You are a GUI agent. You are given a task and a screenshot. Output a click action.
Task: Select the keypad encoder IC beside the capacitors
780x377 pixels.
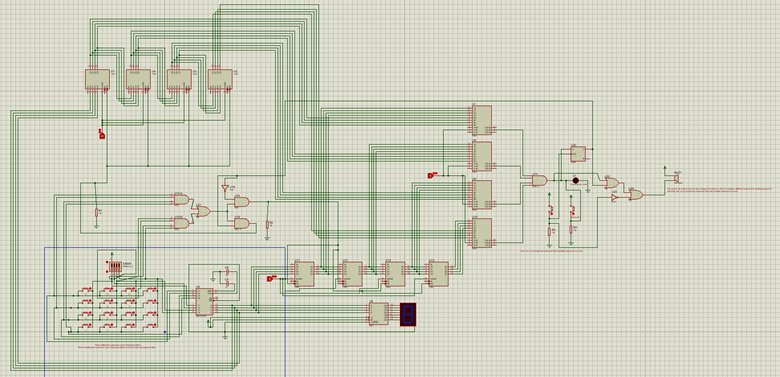[204, 301]
